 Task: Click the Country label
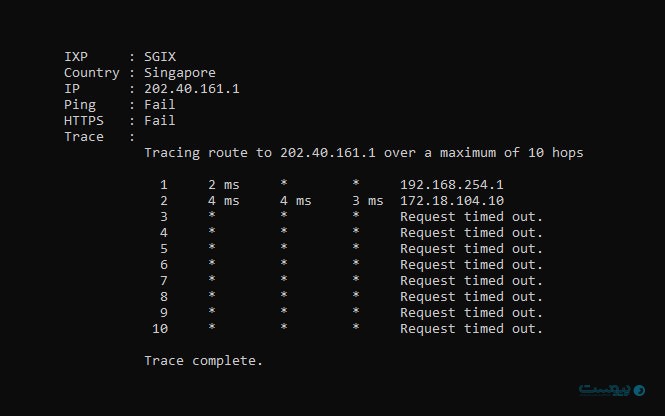tap(92, 73)
